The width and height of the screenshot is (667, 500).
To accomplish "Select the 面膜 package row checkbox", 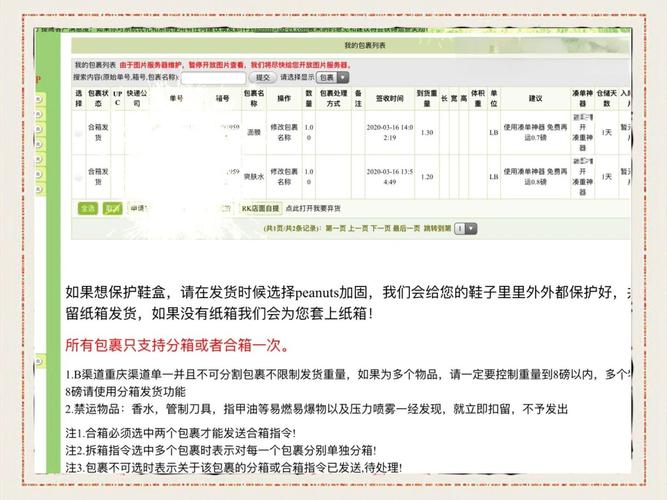I will click(x=79, y=134).
